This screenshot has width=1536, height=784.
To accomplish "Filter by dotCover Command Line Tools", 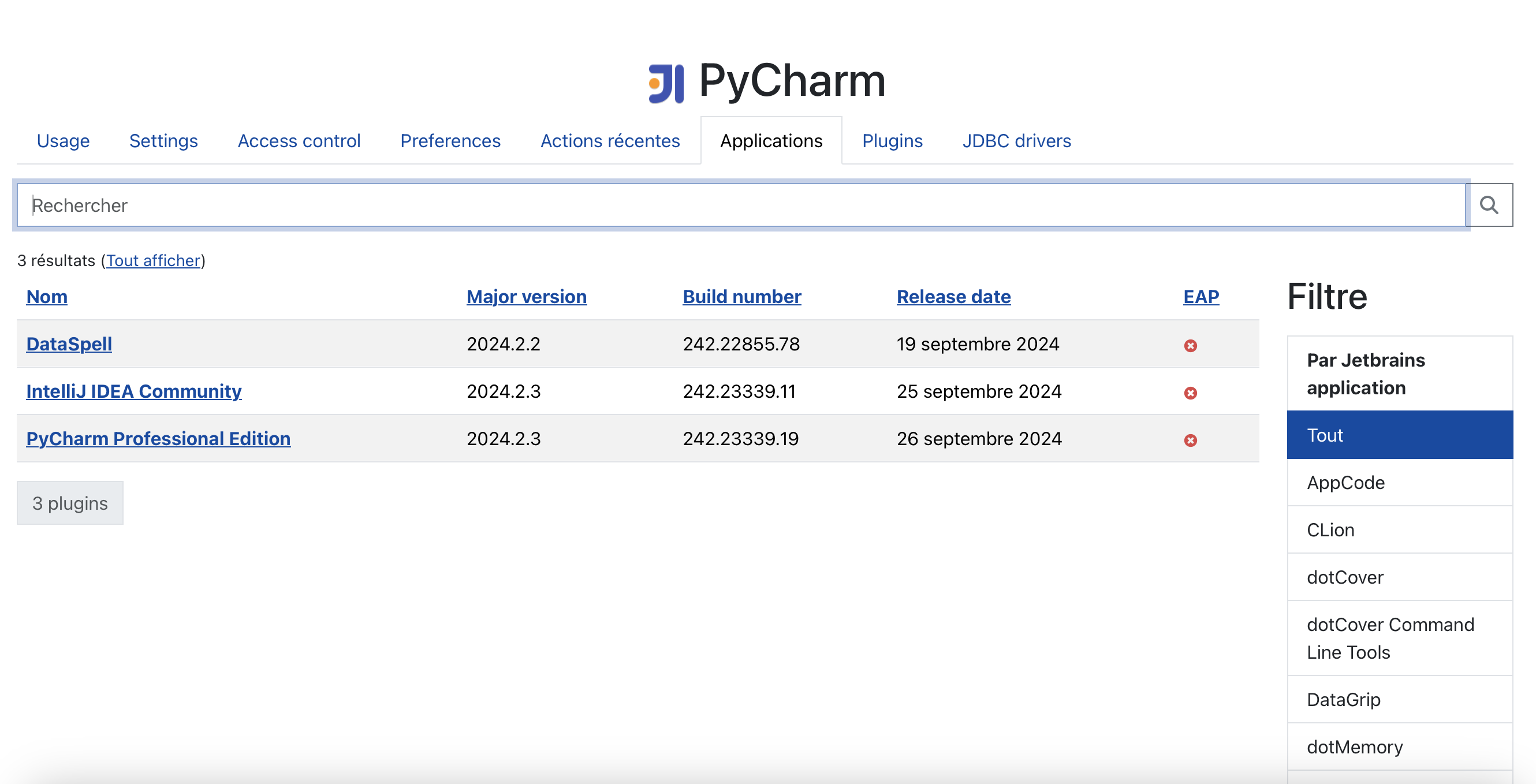I will (1400, 639).
